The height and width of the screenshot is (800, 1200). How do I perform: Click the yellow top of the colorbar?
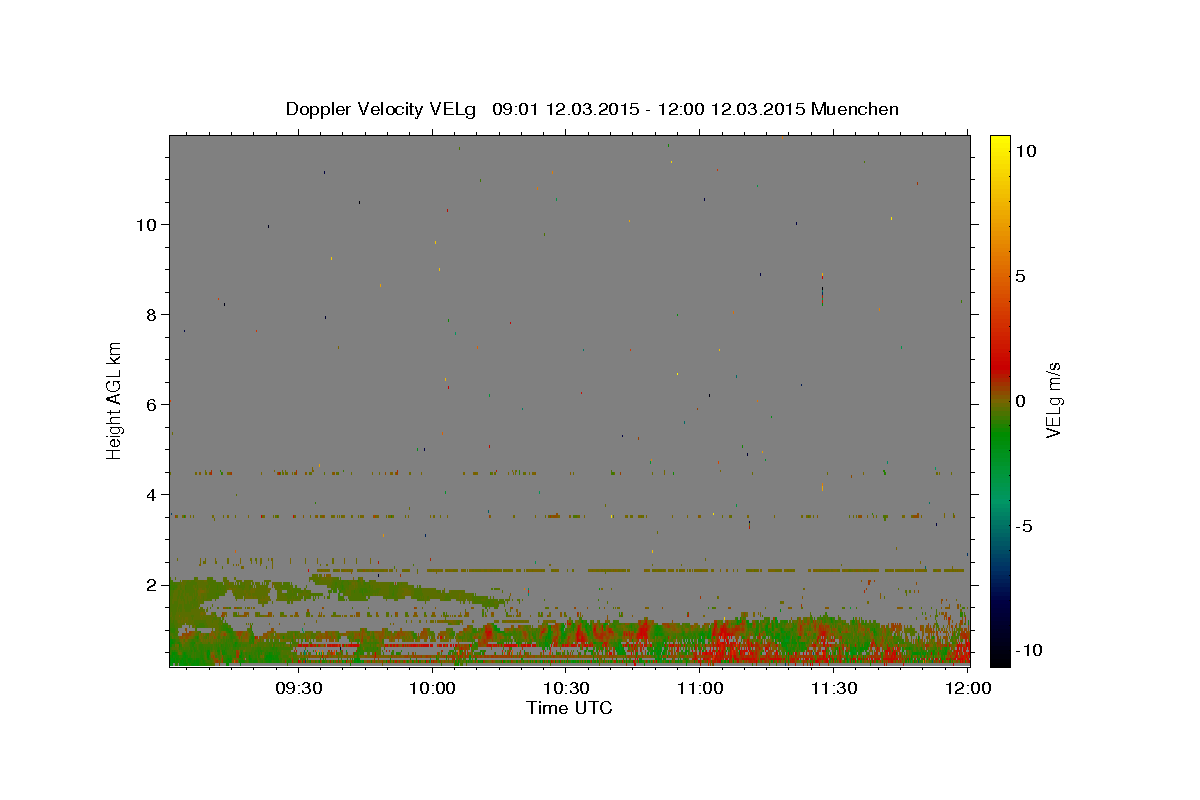[x=999, y=145]
